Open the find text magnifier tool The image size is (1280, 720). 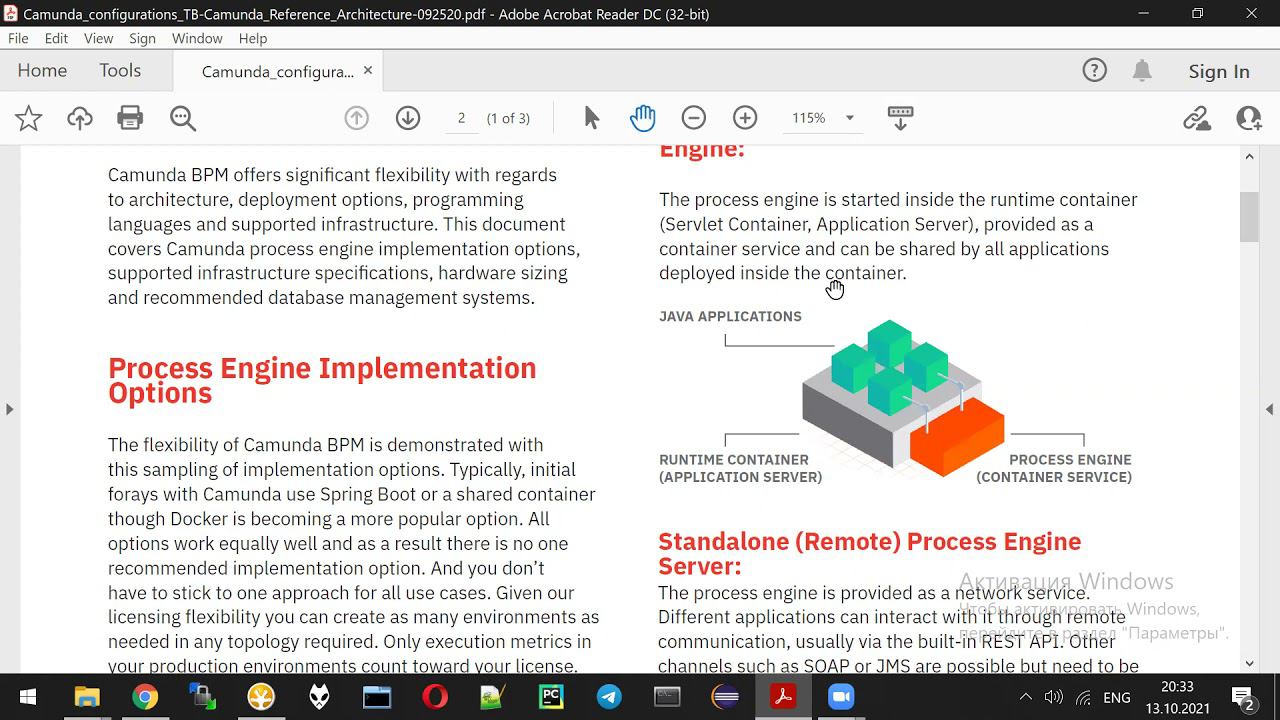[183, 118]
